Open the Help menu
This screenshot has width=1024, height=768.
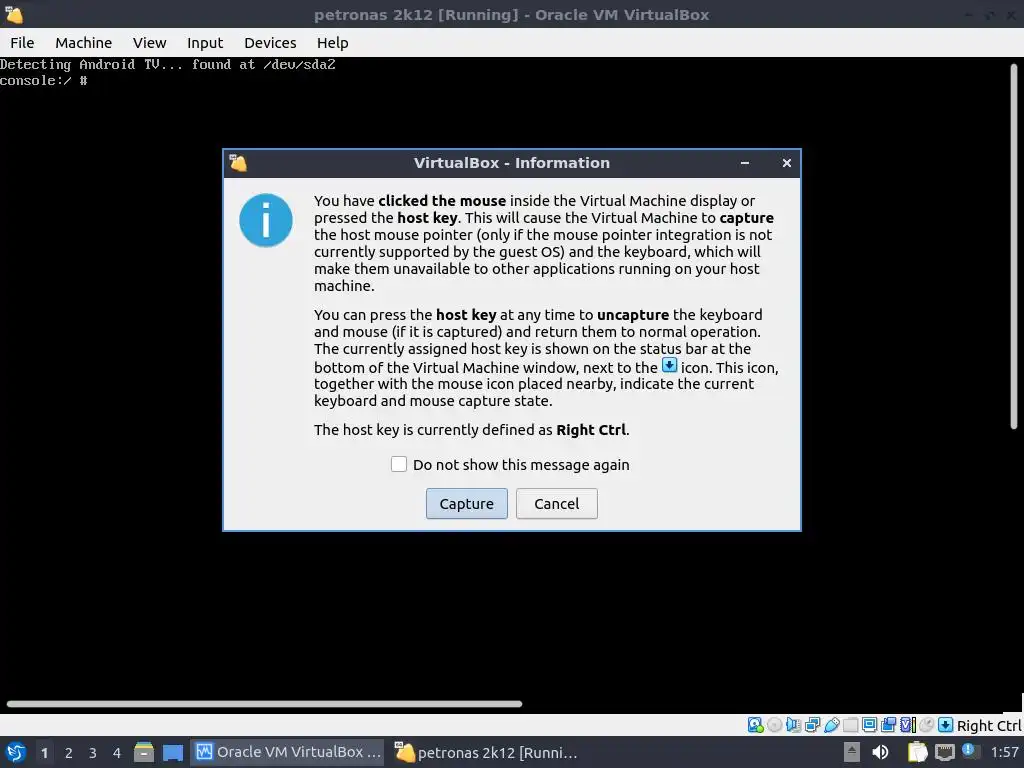pos(332,42)
